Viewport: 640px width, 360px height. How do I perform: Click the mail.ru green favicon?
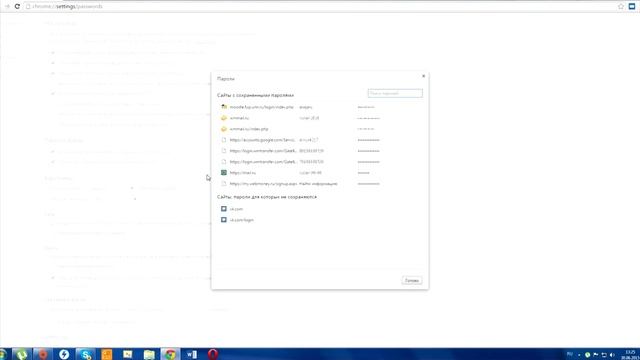[x=224, y=173]
